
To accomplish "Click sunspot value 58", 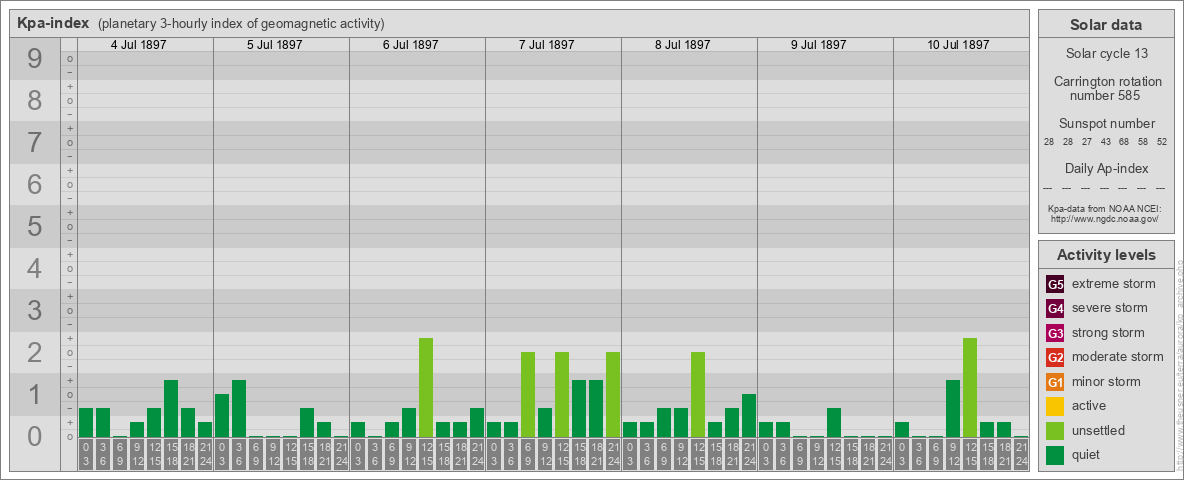I will point(1143,142).
